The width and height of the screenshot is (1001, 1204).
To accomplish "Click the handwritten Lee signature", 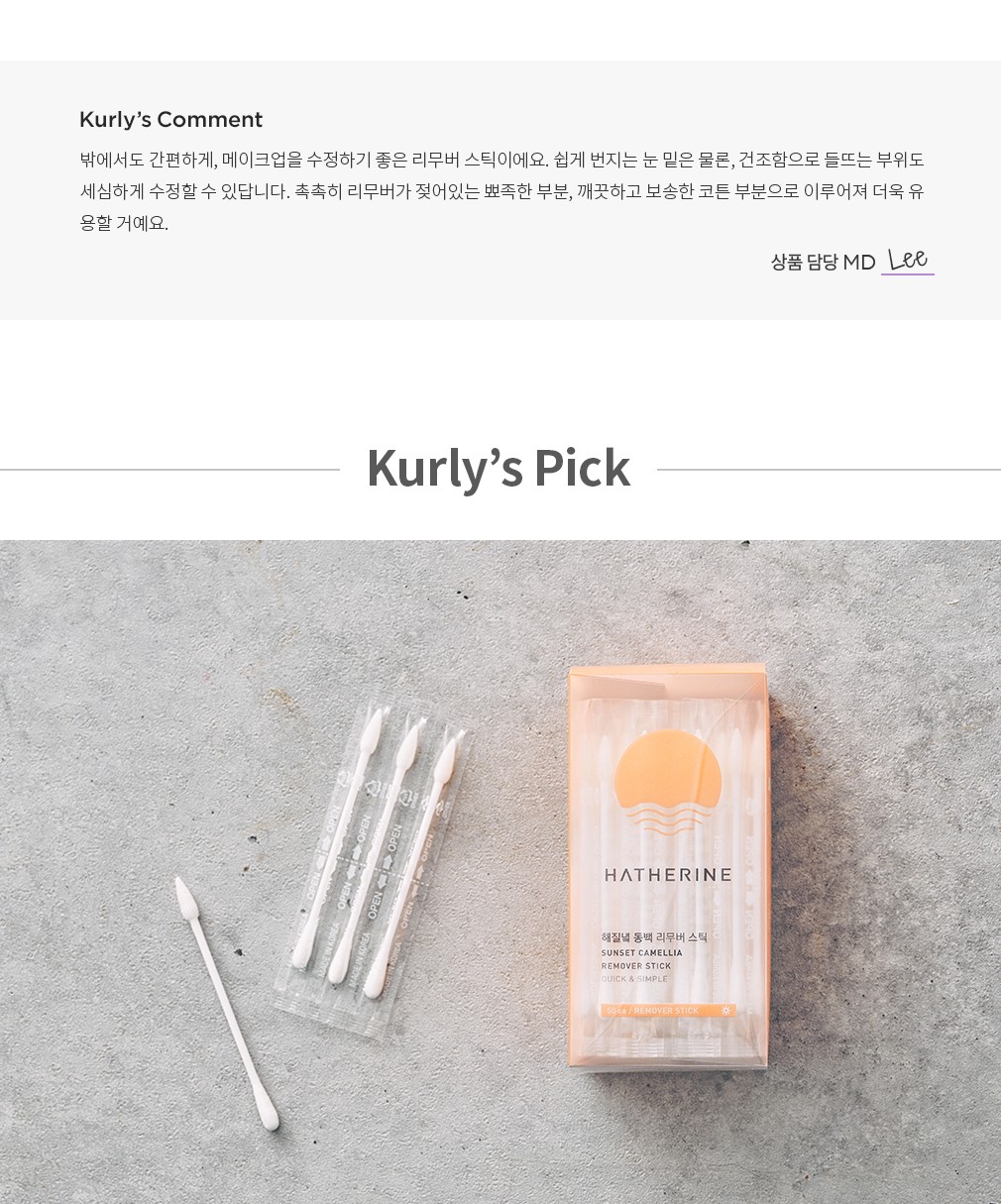I will (x=908, y=260).
